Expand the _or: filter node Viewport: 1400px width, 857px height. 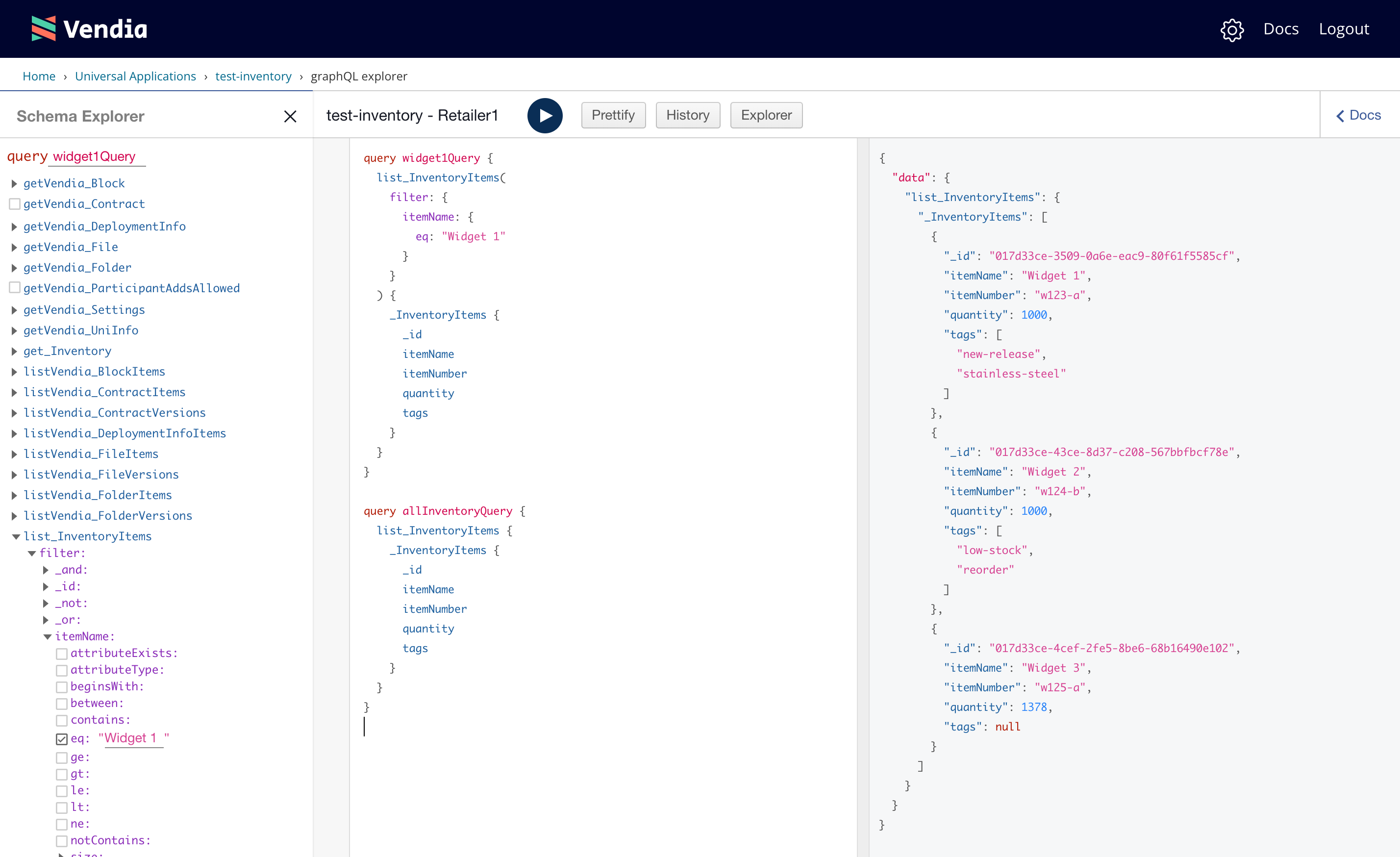pyautogui.click(x=46, y=620)
